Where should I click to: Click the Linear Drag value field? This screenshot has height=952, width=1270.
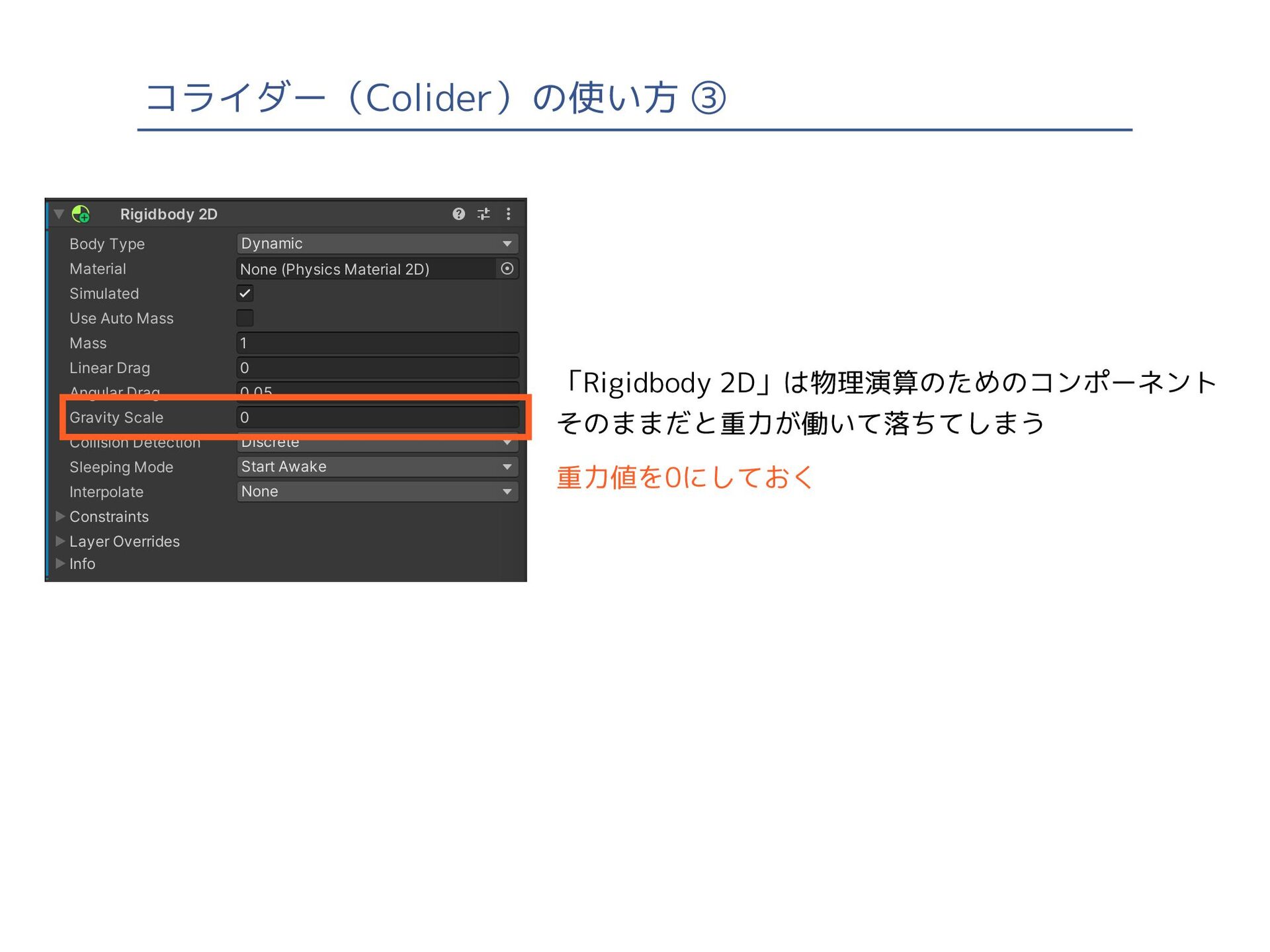pos(377,368)
